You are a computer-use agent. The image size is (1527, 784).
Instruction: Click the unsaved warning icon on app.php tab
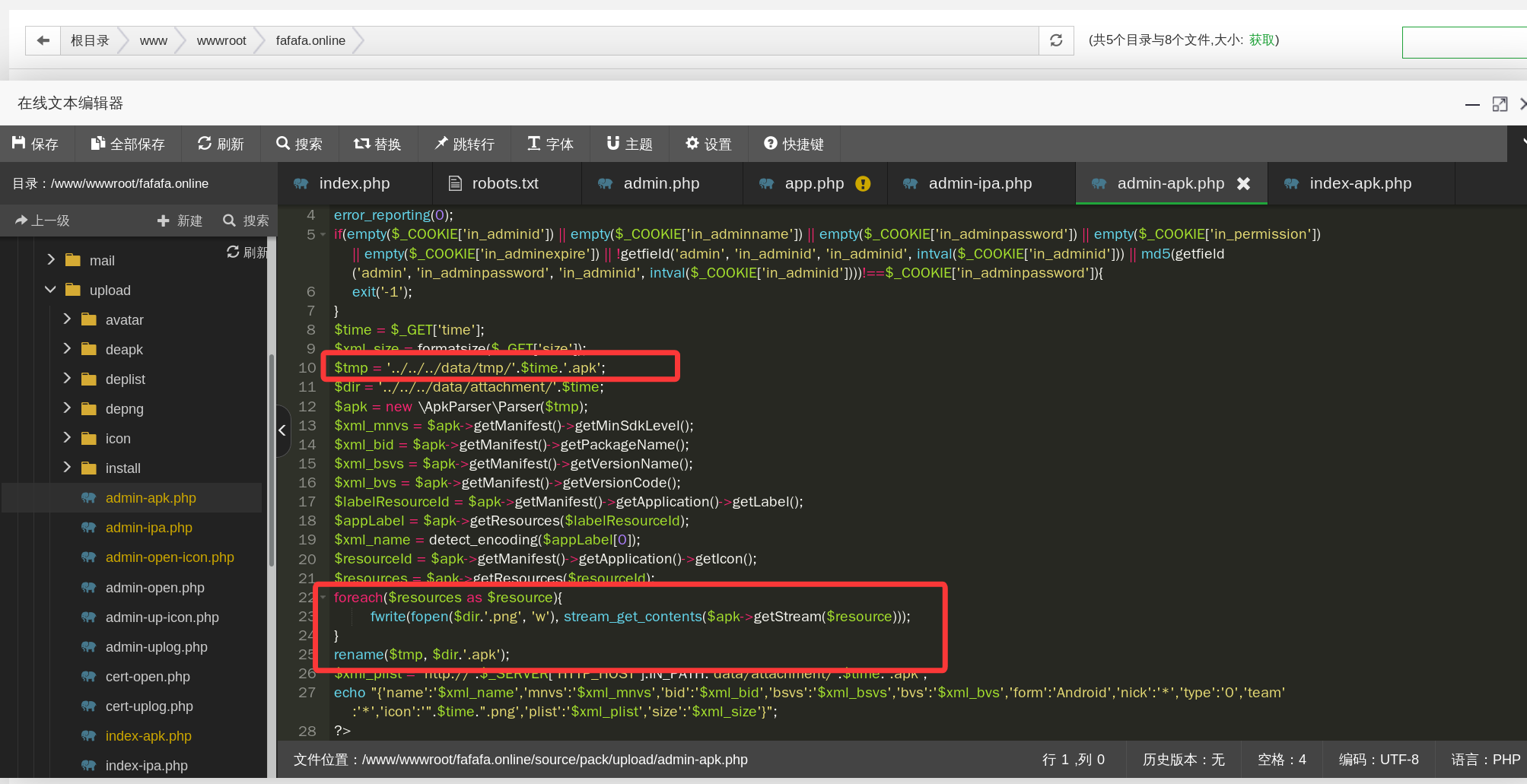tap(863, 183)
